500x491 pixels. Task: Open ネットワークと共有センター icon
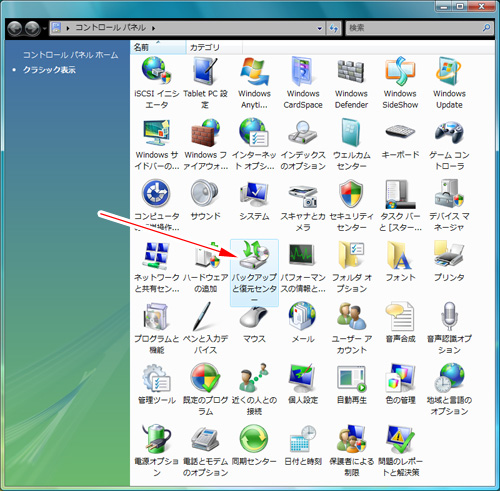point(156,255)
